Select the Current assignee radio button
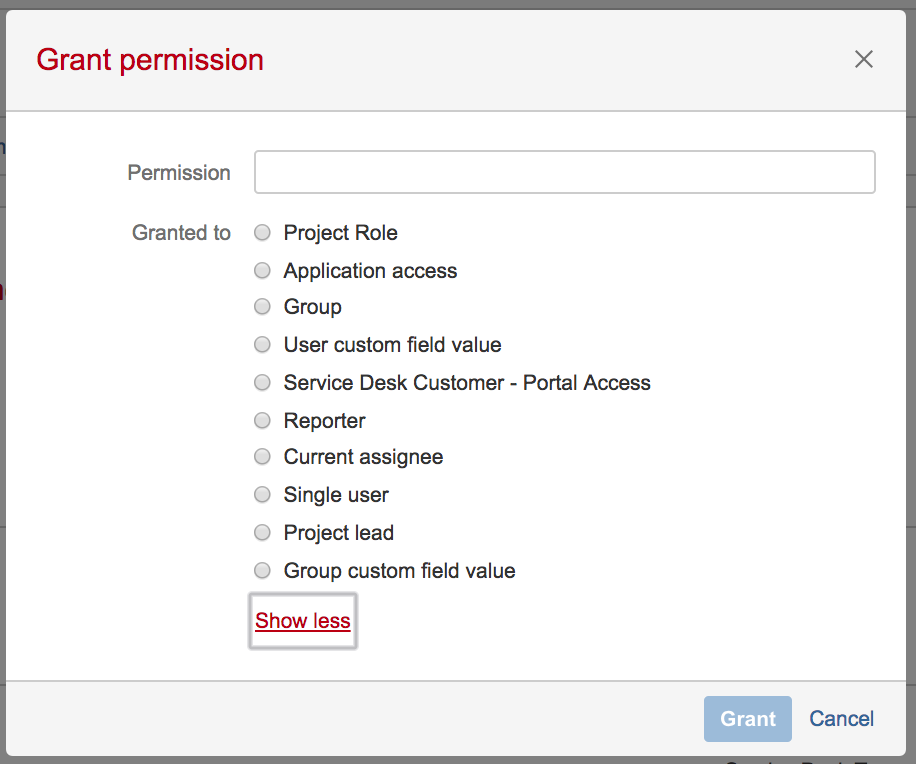The height and width of the screenshot is (764, 916). [262, 457]
